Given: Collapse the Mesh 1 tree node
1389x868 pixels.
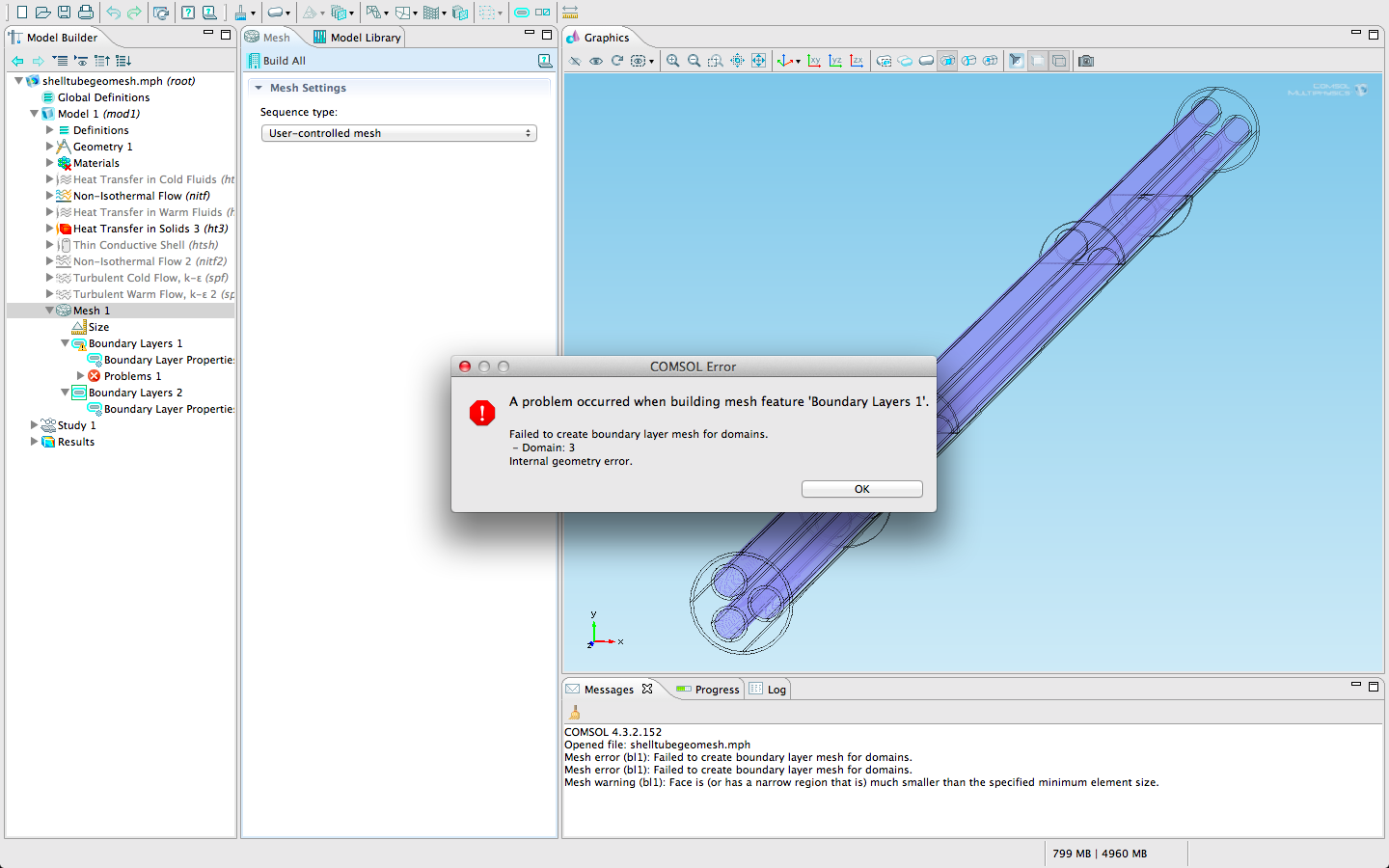Looking at the screenshot, I should (x=50, y=311).
